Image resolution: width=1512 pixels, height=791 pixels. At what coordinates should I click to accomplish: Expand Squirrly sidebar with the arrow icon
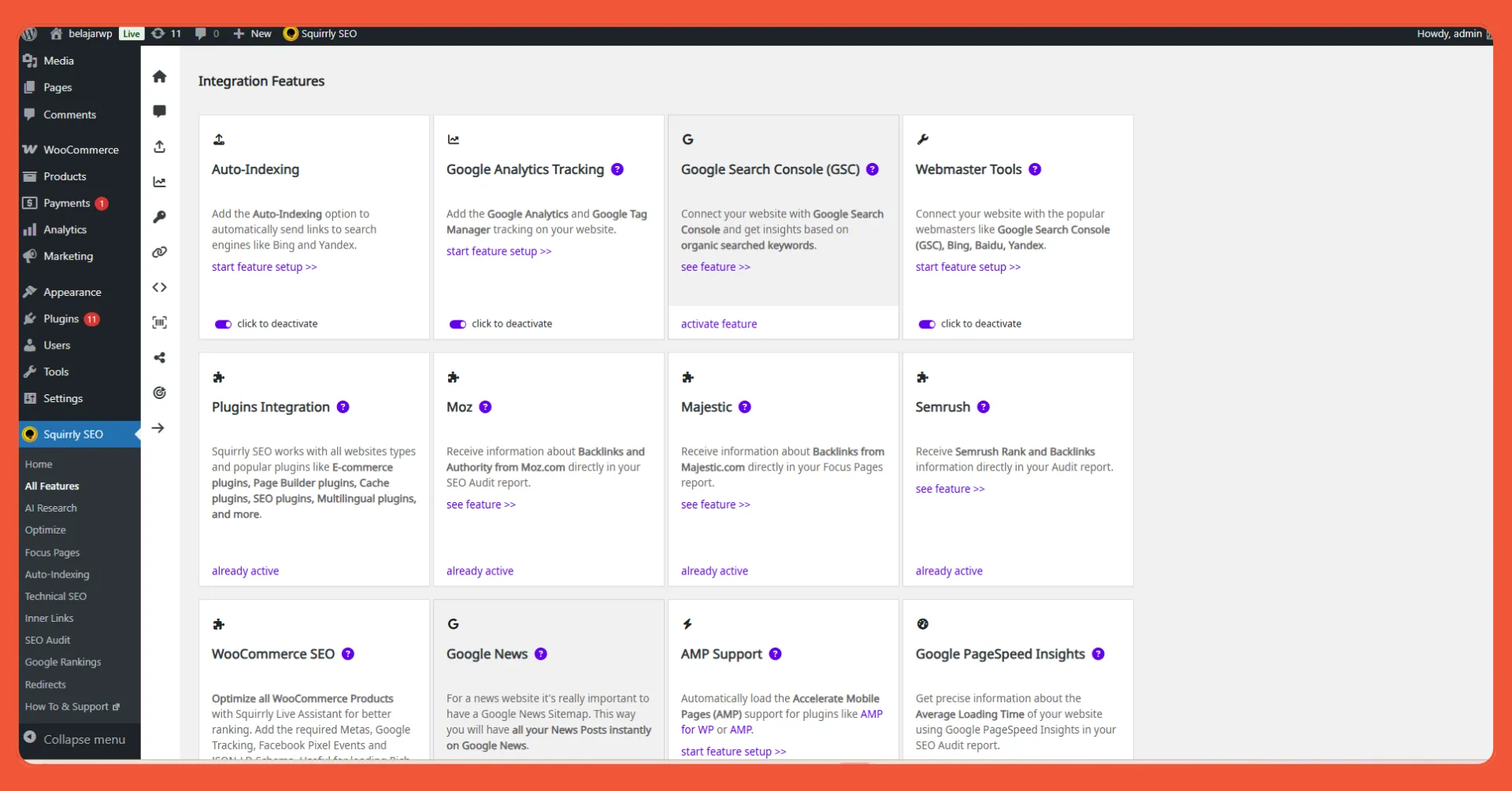click(x=158, y=428)
